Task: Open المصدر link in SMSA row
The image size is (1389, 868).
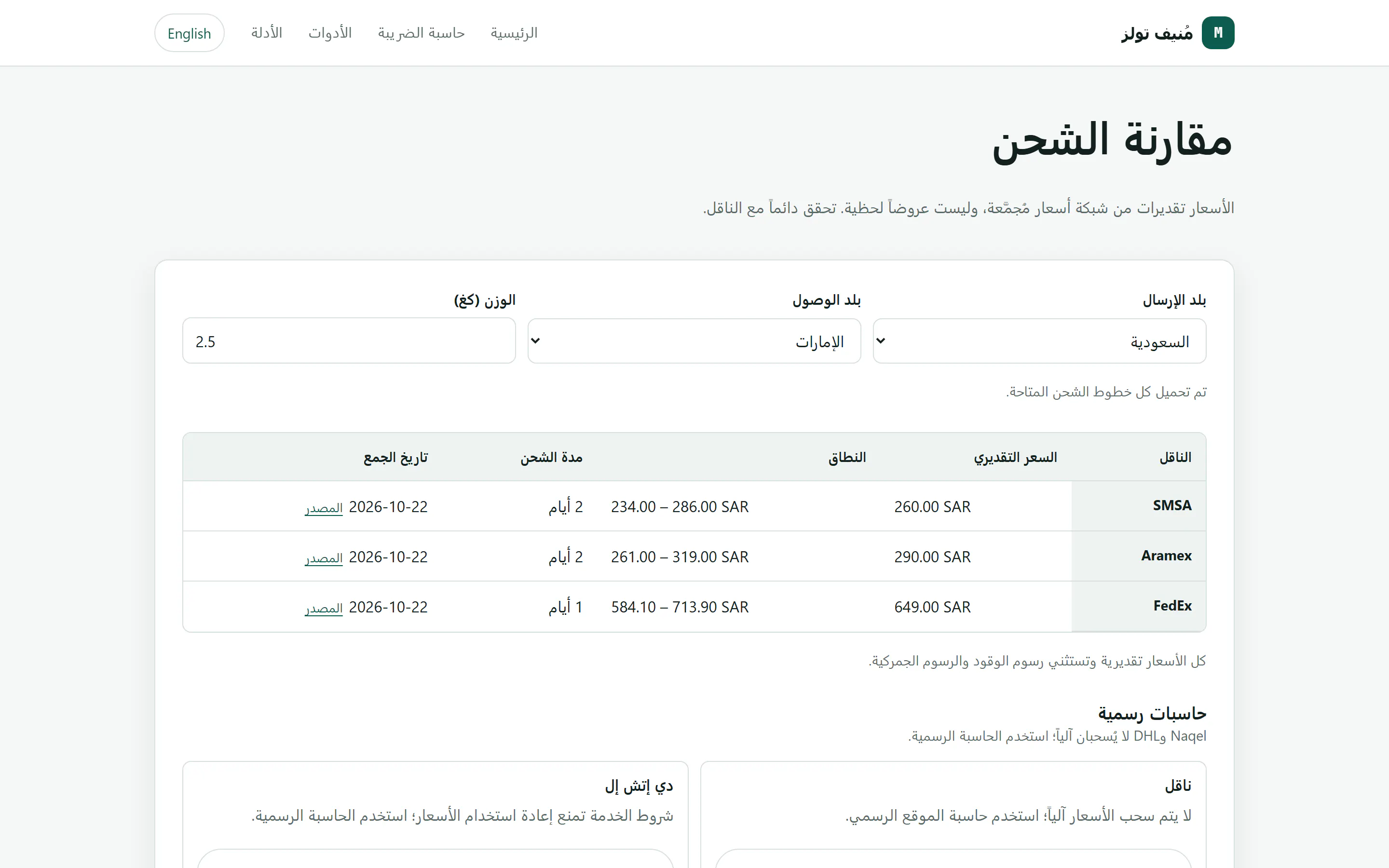Action: click(324, 508)
